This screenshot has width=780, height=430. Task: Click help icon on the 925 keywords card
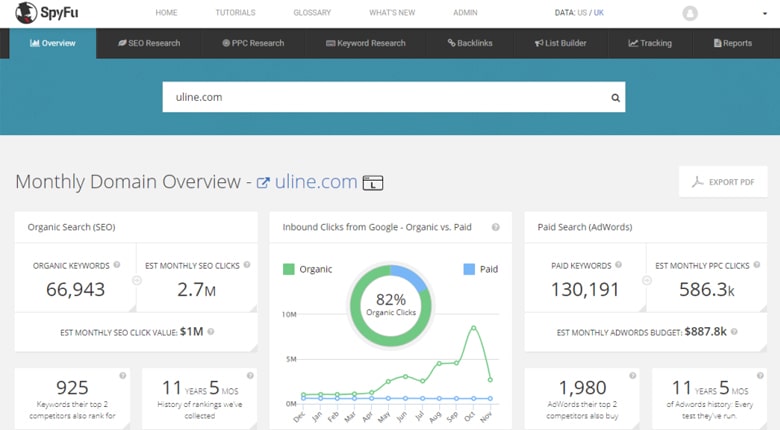122,375
